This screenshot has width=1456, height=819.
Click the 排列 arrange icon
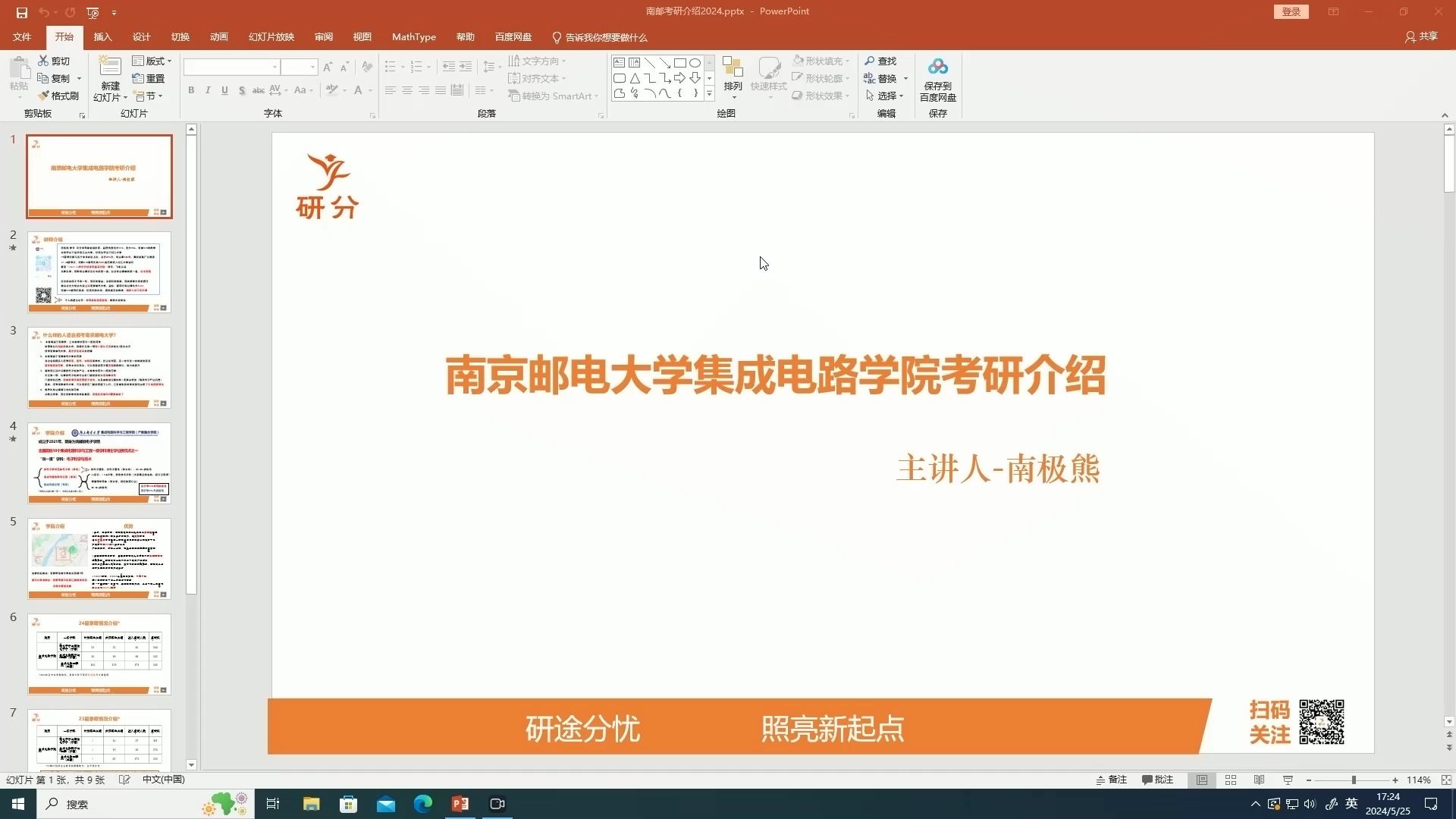[733, 67]
